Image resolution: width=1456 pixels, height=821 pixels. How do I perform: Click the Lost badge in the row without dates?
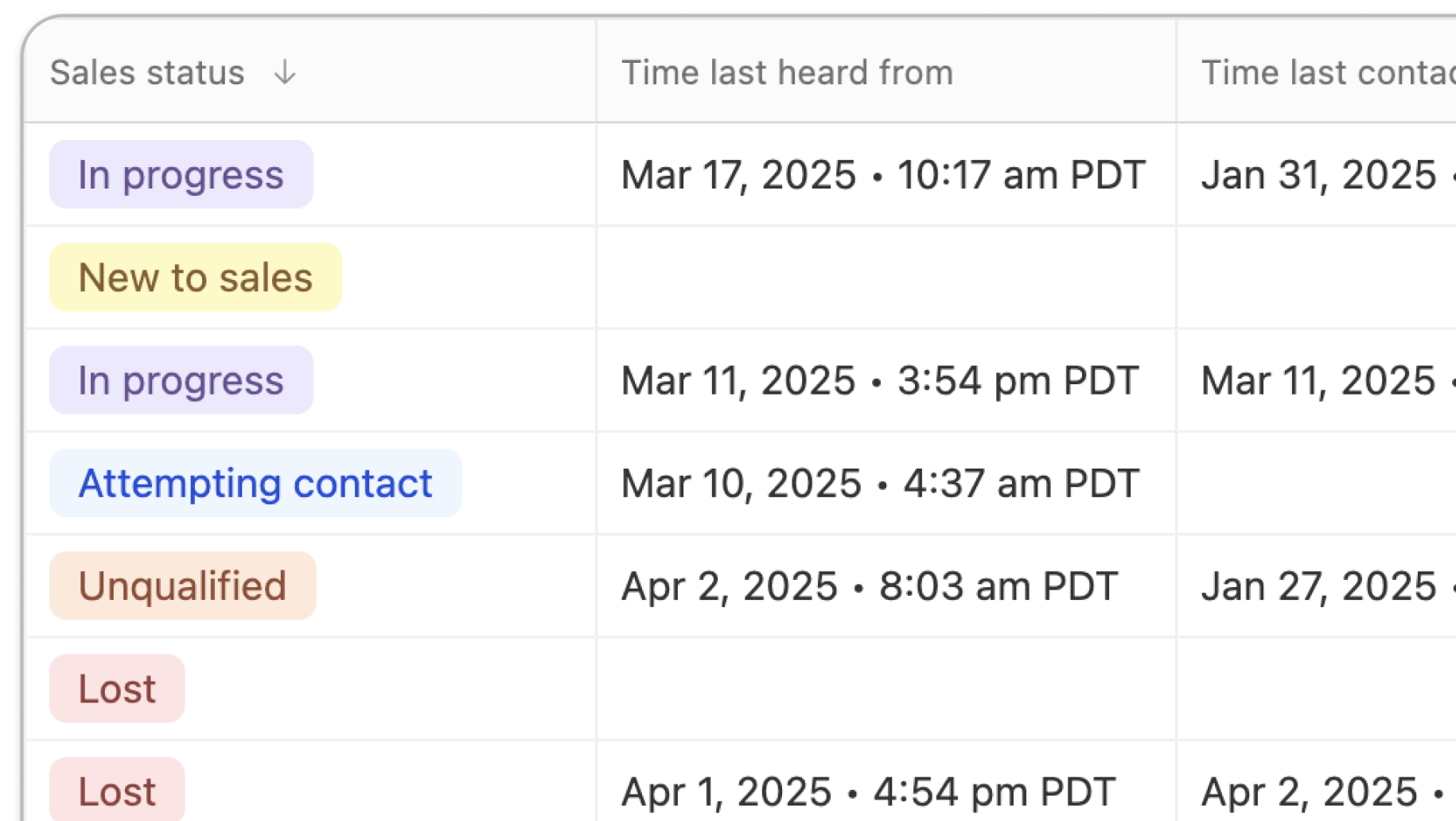tap(117, 688)
